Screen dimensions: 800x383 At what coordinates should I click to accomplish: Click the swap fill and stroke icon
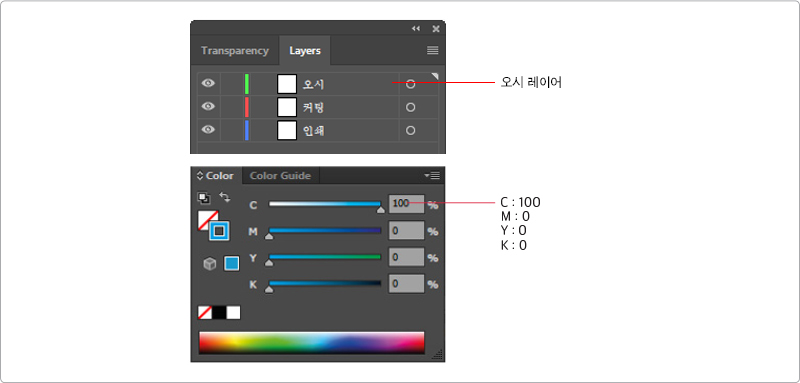(225, 197)
